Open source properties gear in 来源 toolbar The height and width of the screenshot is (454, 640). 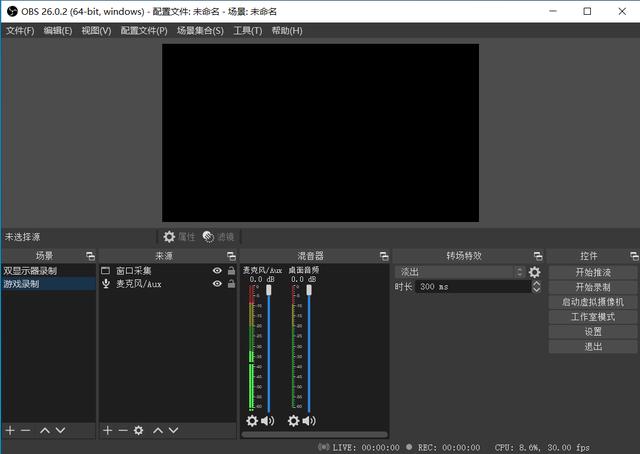(x=138, y=430)
